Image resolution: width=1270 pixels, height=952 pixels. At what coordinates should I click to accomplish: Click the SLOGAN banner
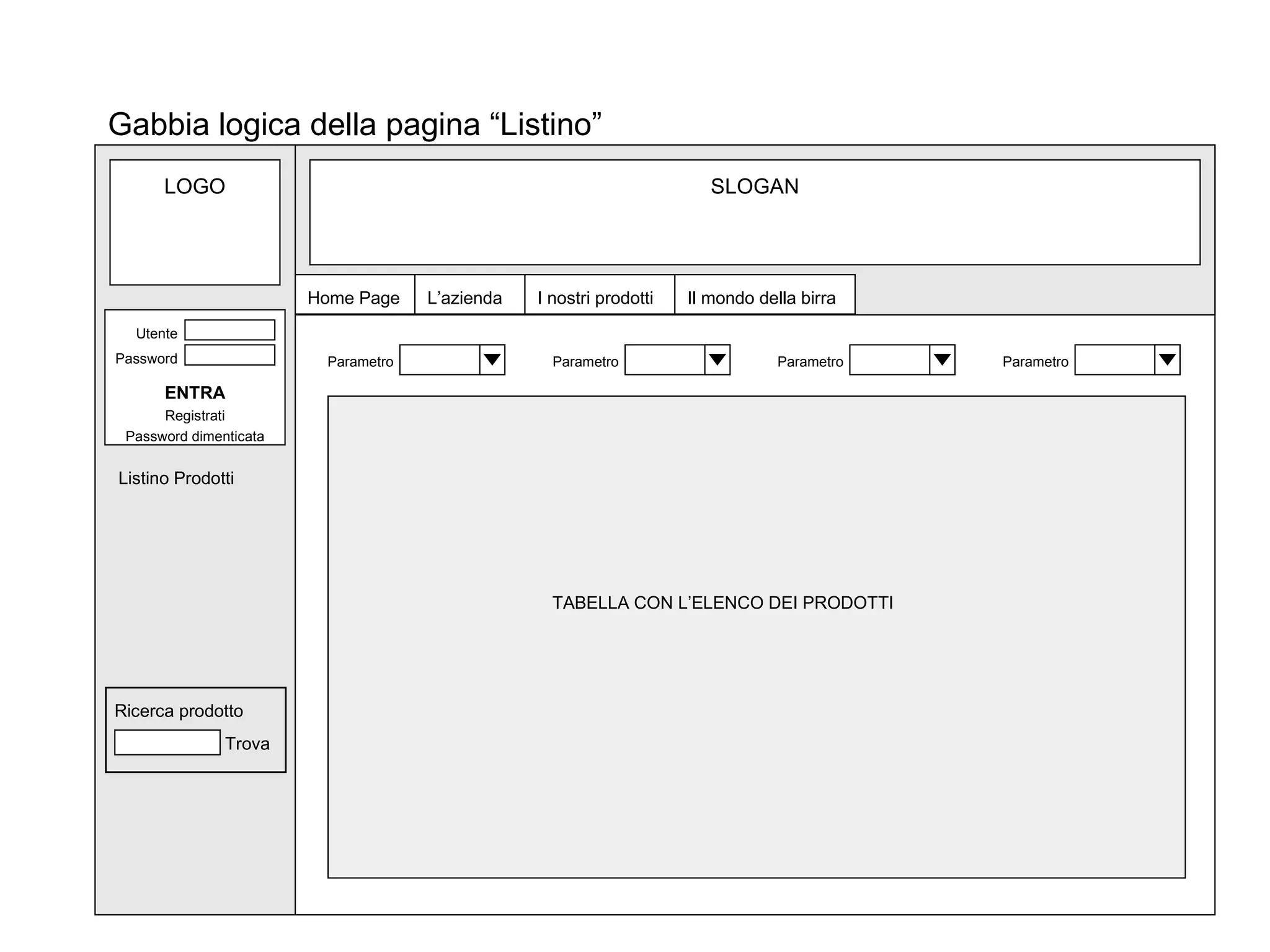[x=755, y=213]
